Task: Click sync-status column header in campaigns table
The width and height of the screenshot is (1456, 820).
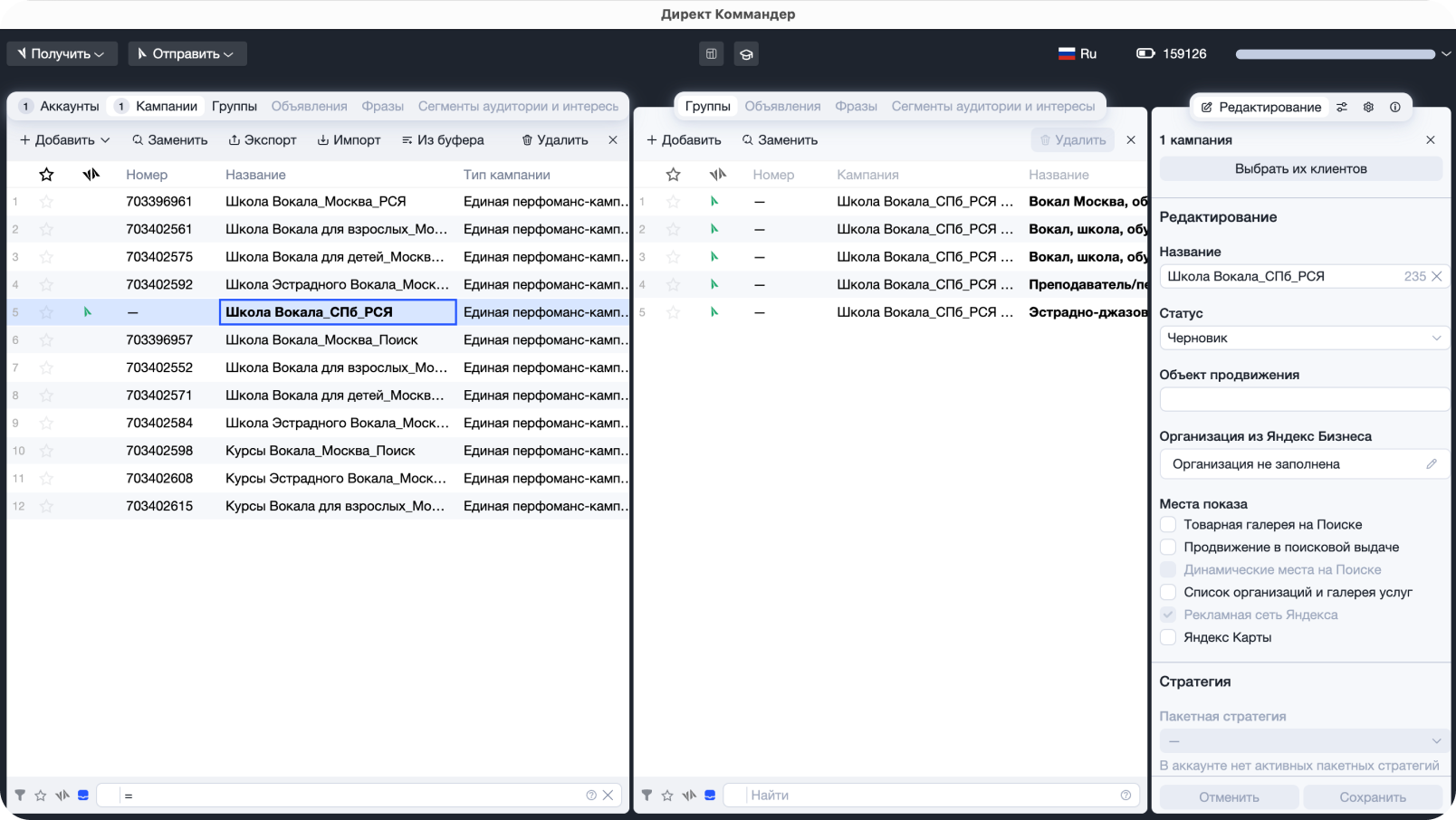Action: pos(91,175)
